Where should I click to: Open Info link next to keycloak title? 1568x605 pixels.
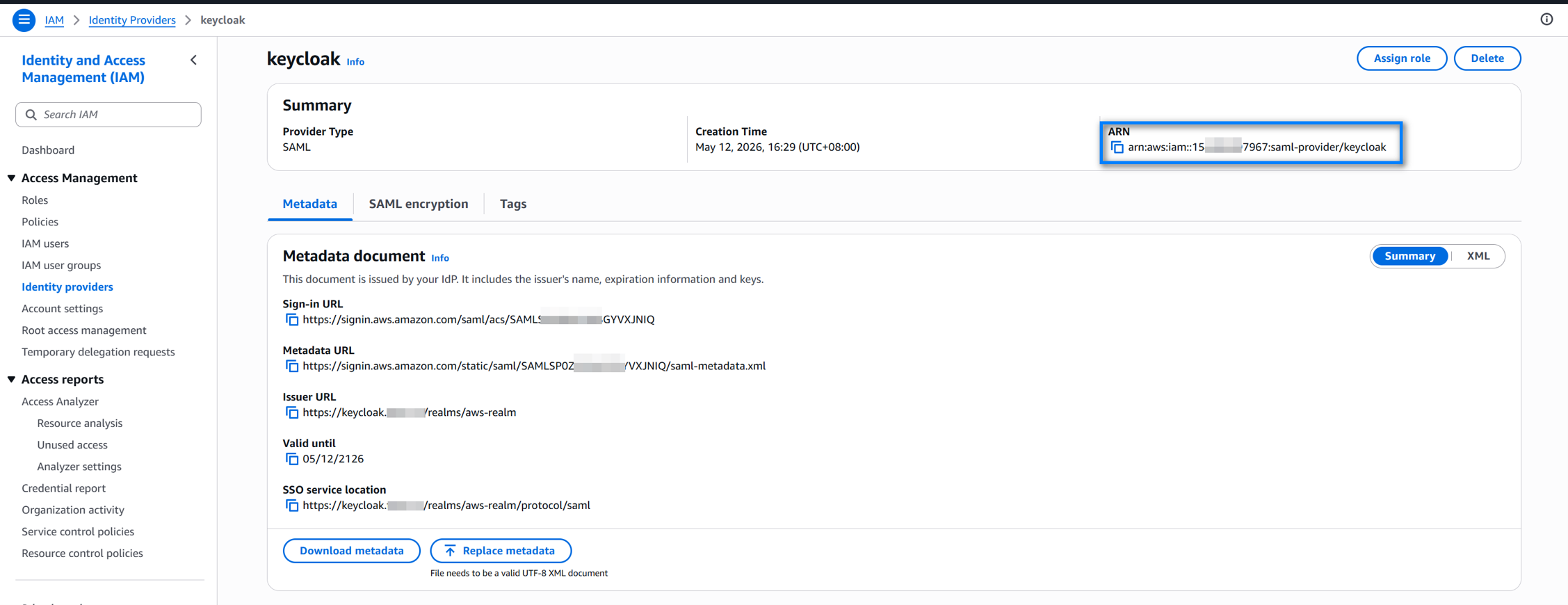tap(355, 62)
